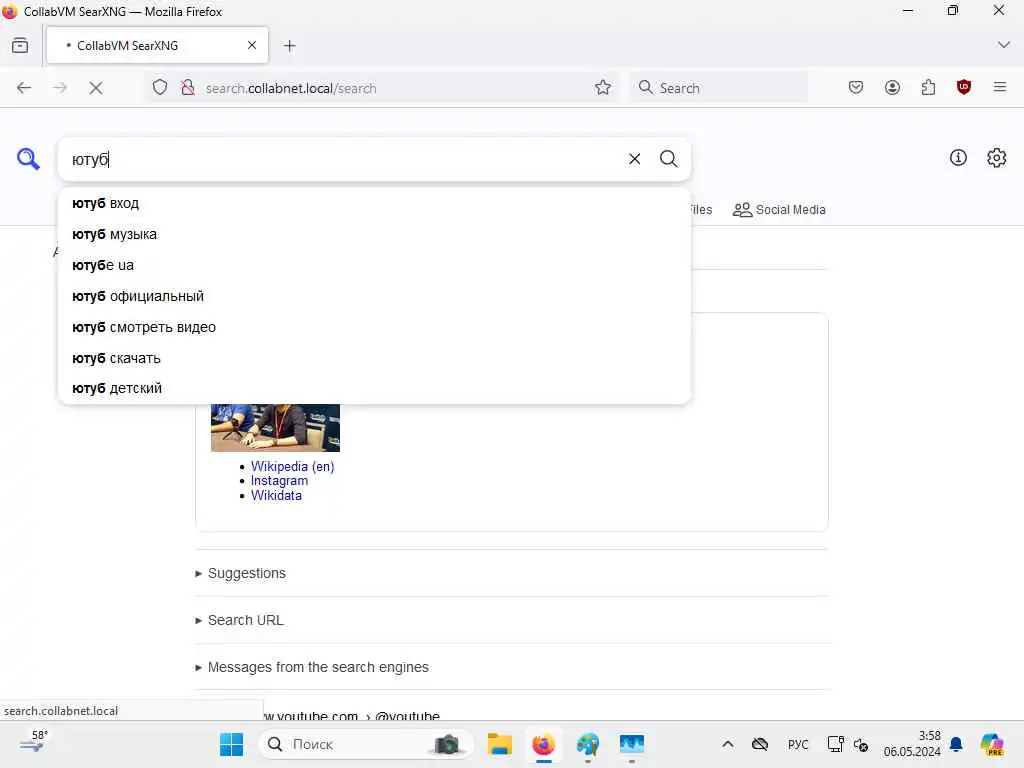The width and height of the screenshot is (1024, 768).
Task: Open the Wikipedia (en) link
Action: pos(292,466)
